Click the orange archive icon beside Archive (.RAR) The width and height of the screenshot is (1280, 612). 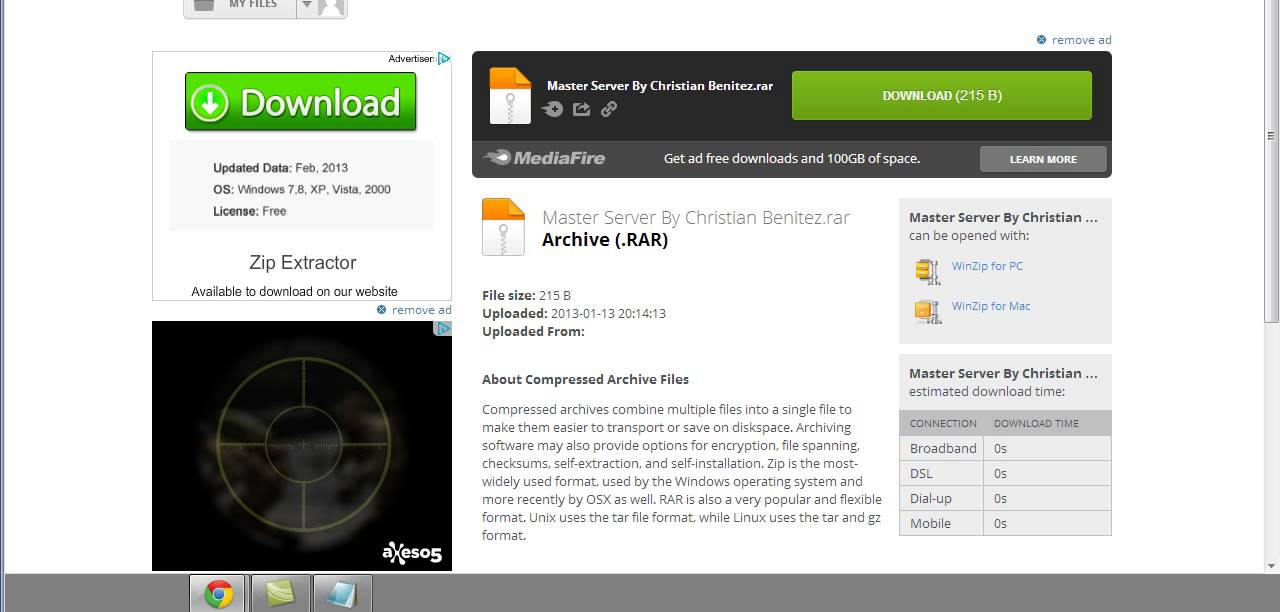click(503, 227)
